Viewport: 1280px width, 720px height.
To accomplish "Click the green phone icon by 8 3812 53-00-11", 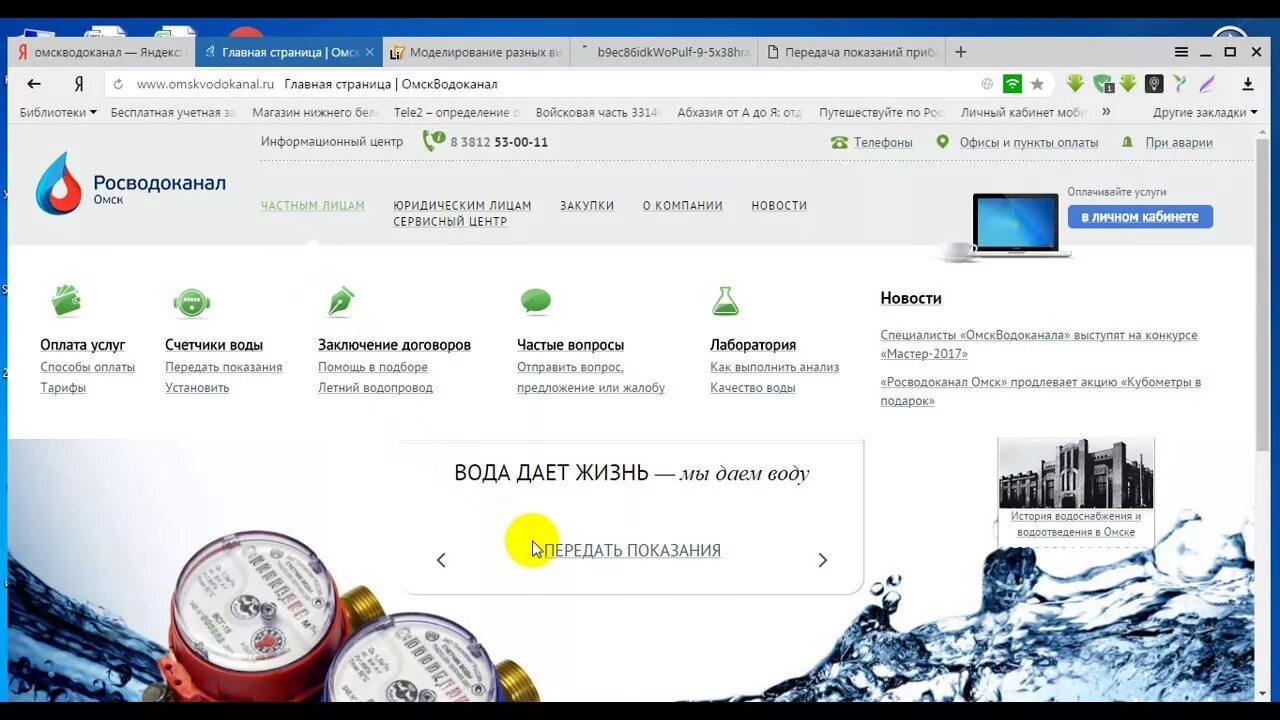I will 434,141.
